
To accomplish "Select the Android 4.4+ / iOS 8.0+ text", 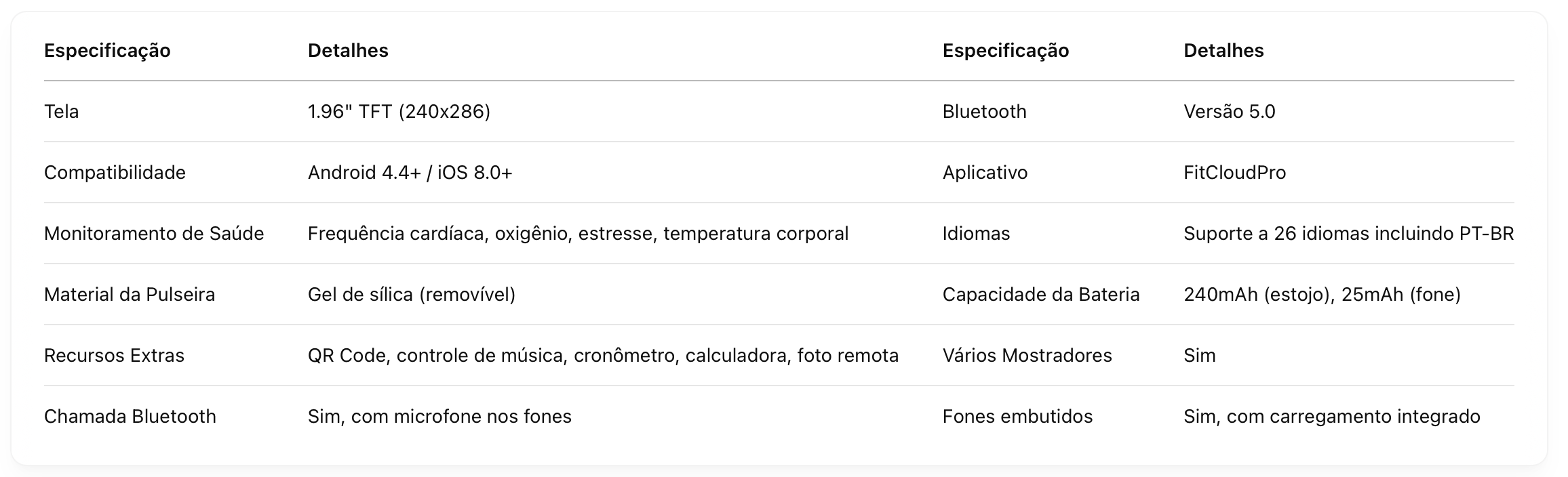I will [410, 173].
